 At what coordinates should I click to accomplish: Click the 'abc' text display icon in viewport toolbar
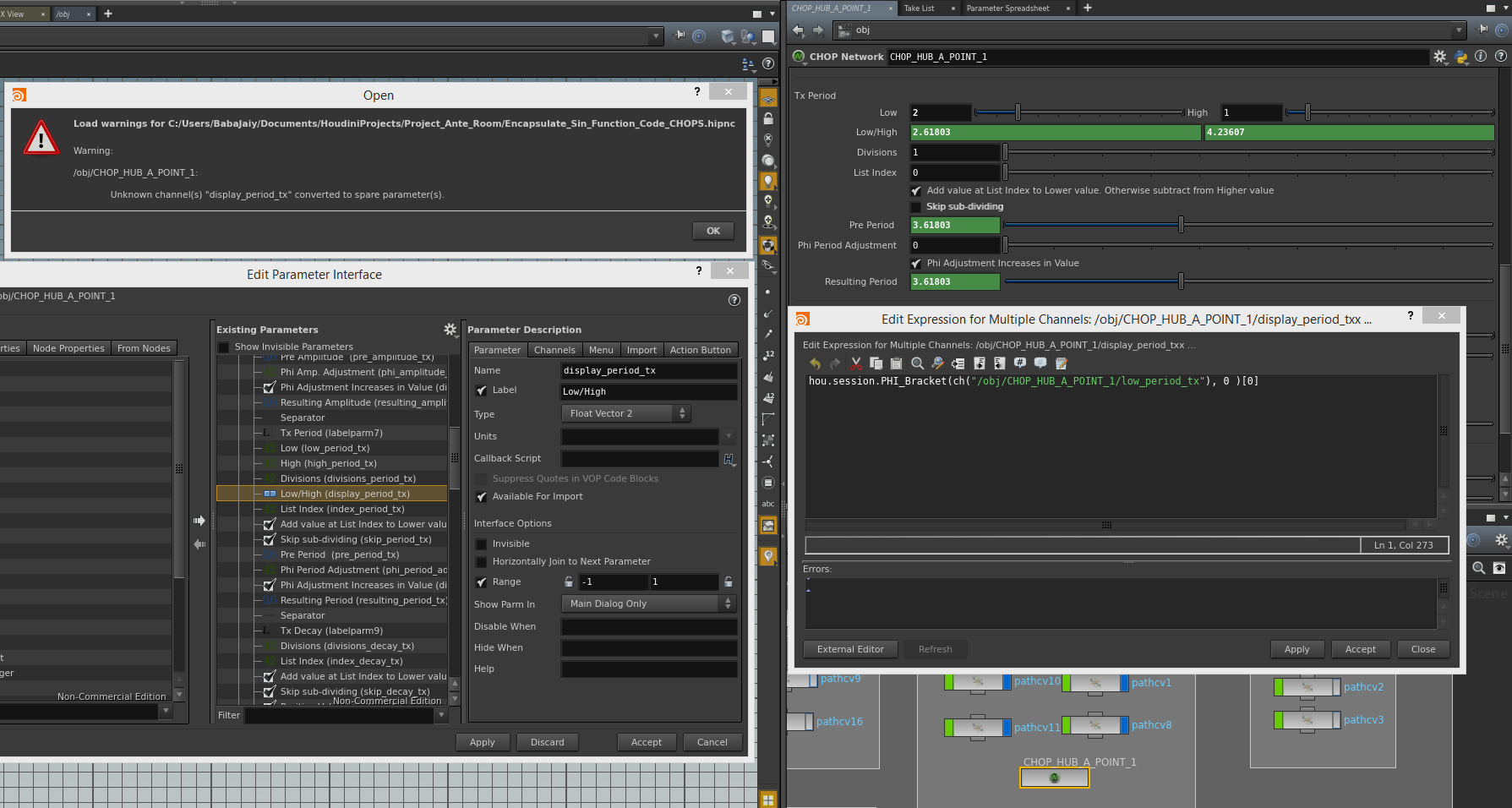point(768,504)
